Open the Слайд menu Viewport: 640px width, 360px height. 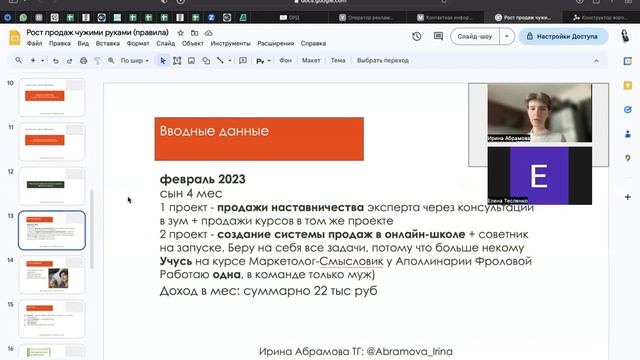pyautogui.click(x=165, y=43)
